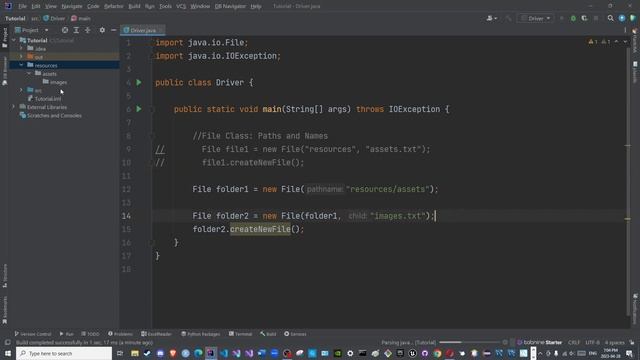The width and height of the screenshot is (640, 360).
Task: Toggle Structure side tab on left edge
Action: 4,276
